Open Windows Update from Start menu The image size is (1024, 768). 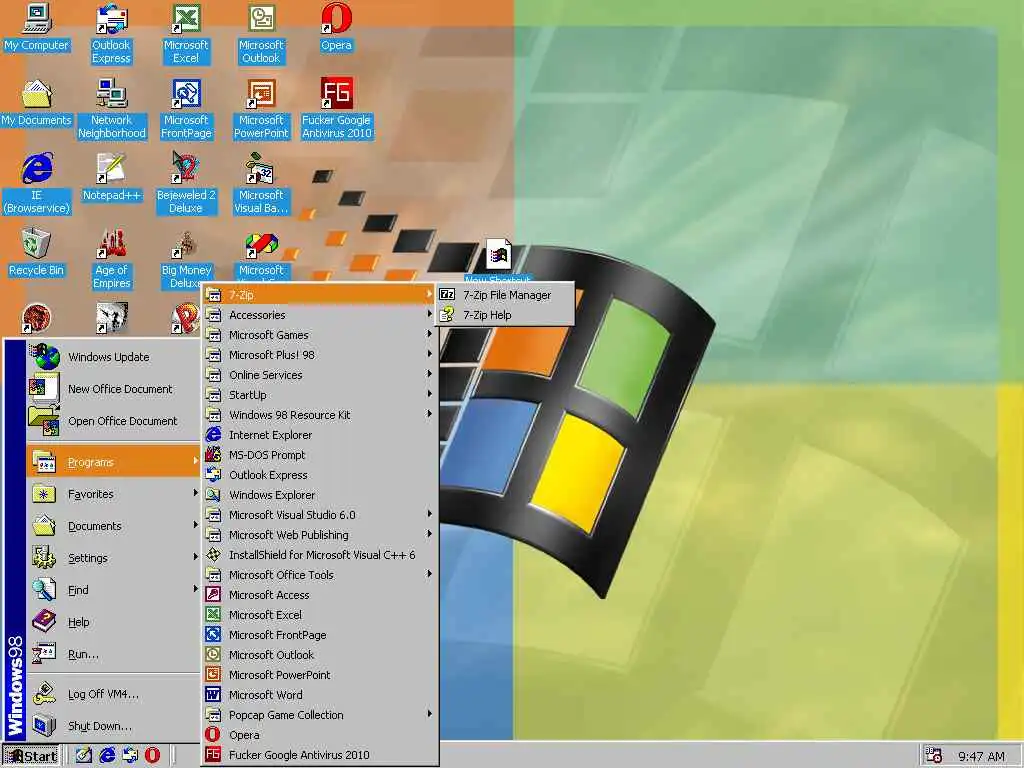point(113,357)
